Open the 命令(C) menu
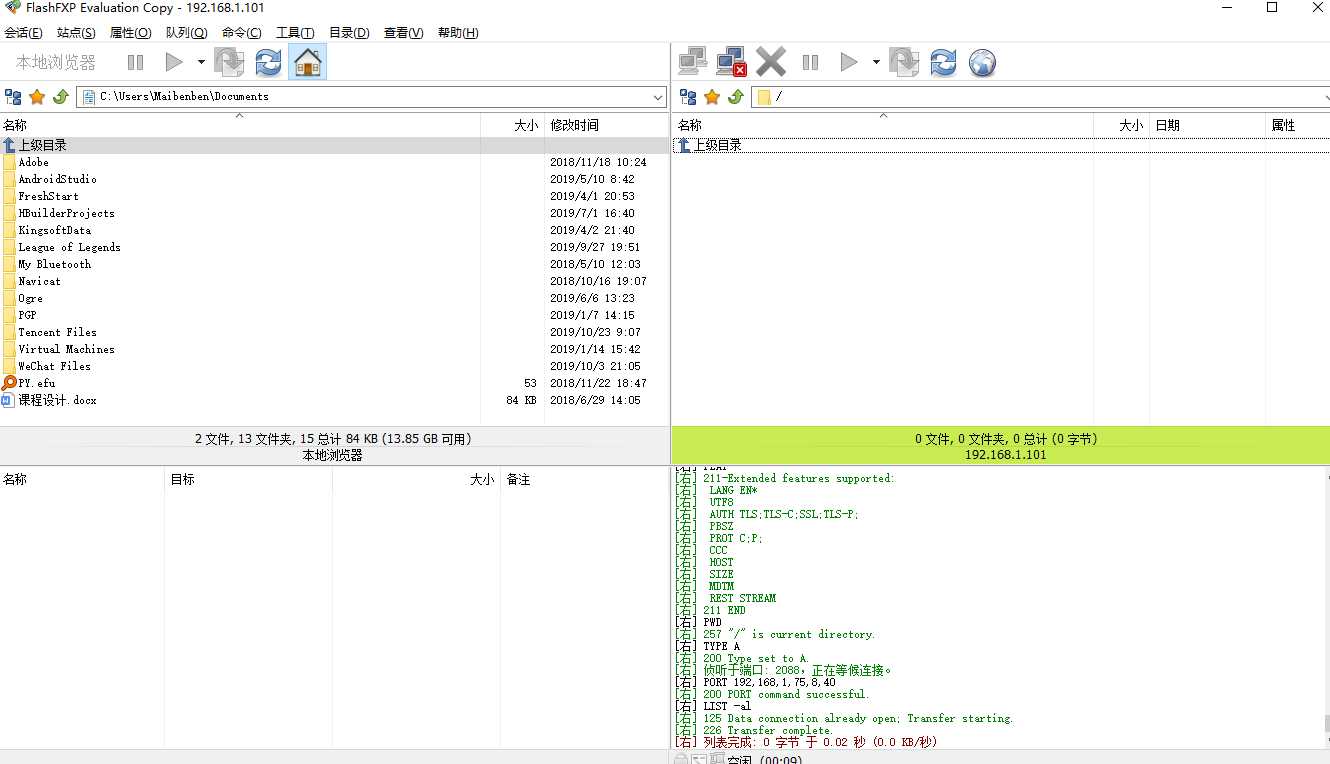The image size is (1330, 764). coord(242,33)
